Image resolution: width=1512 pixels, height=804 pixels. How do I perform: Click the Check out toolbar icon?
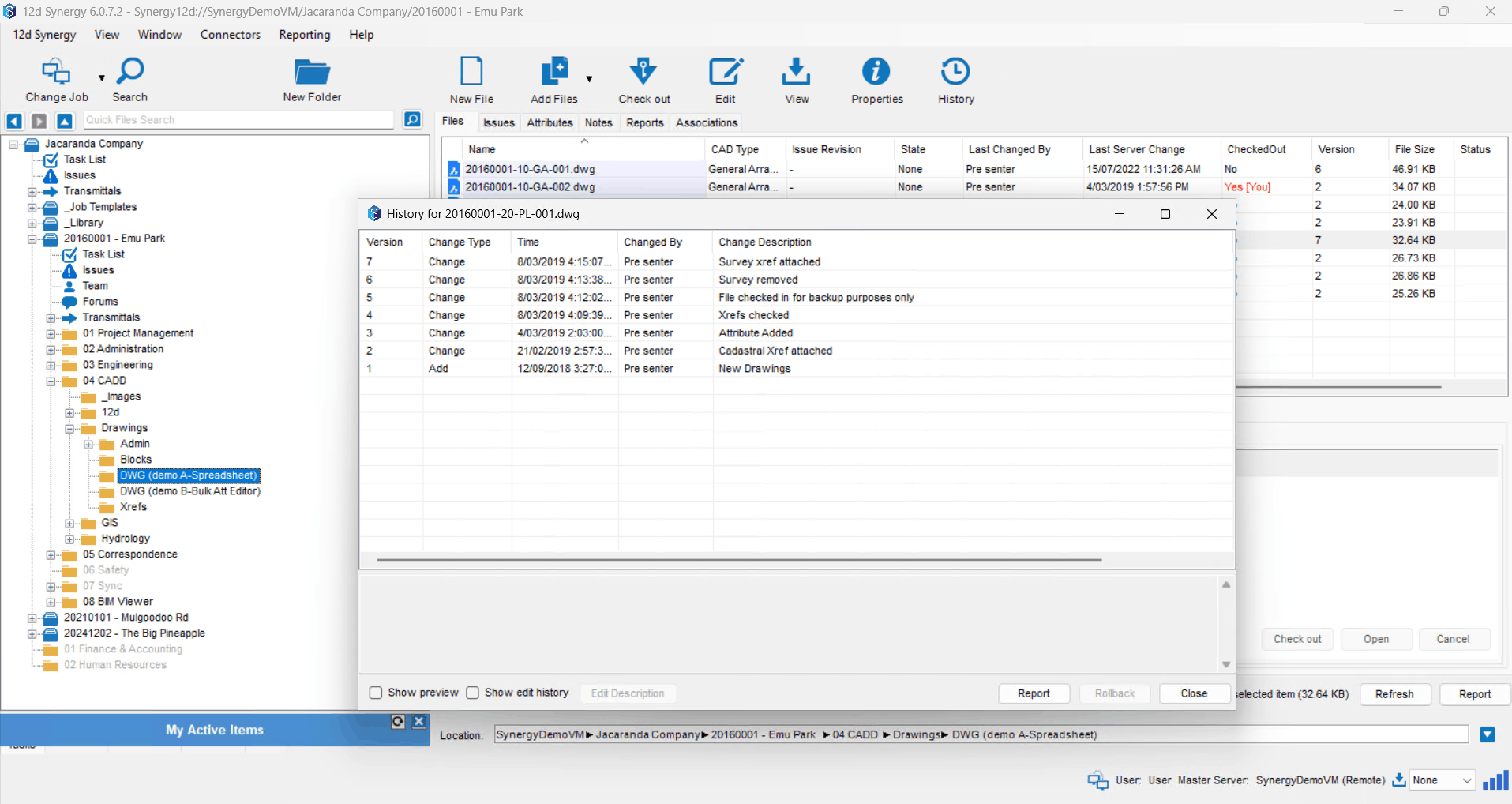coord(643,71)
